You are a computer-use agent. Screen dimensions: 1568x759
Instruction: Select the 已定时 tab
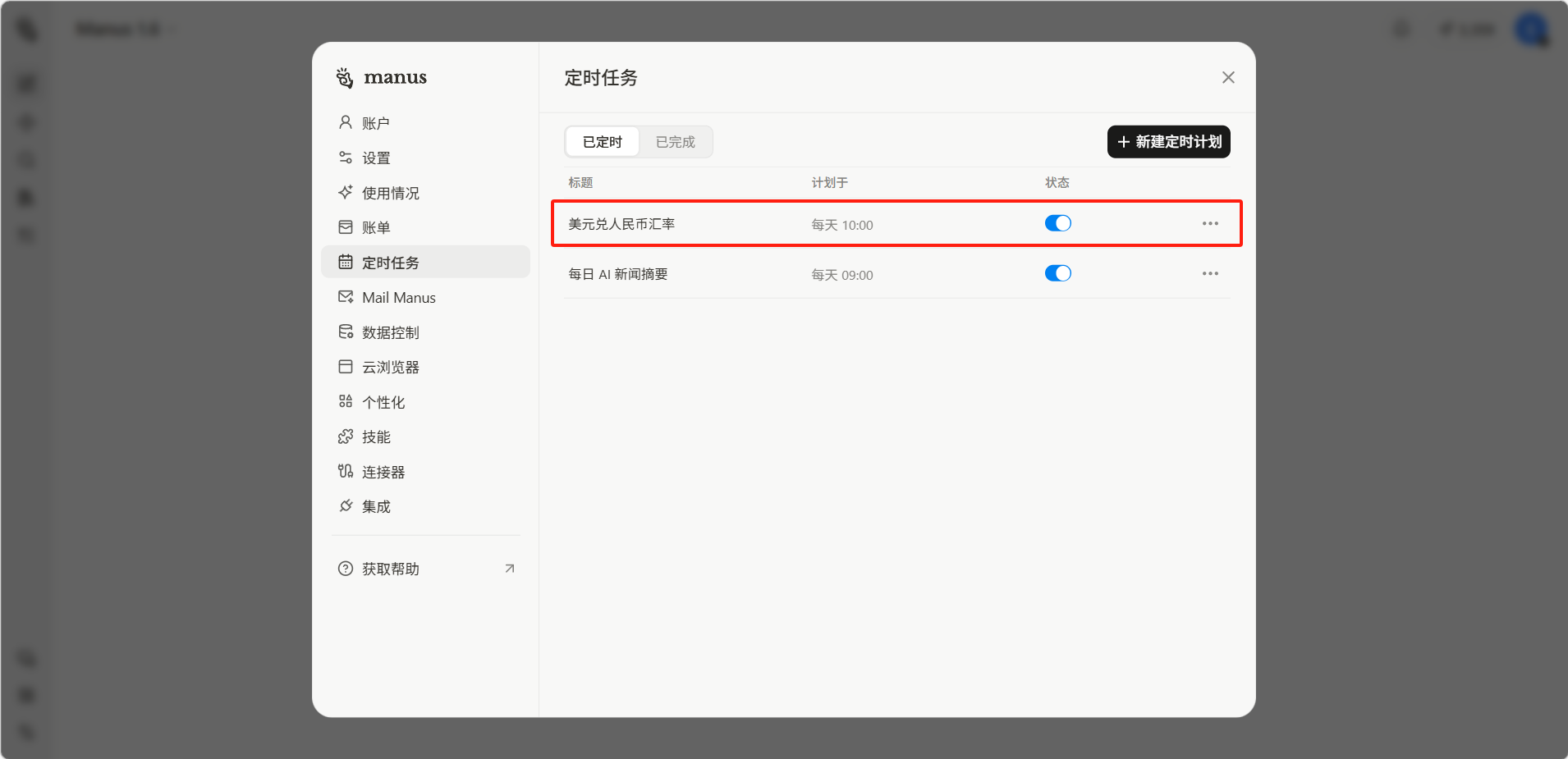tap(603, 142)
